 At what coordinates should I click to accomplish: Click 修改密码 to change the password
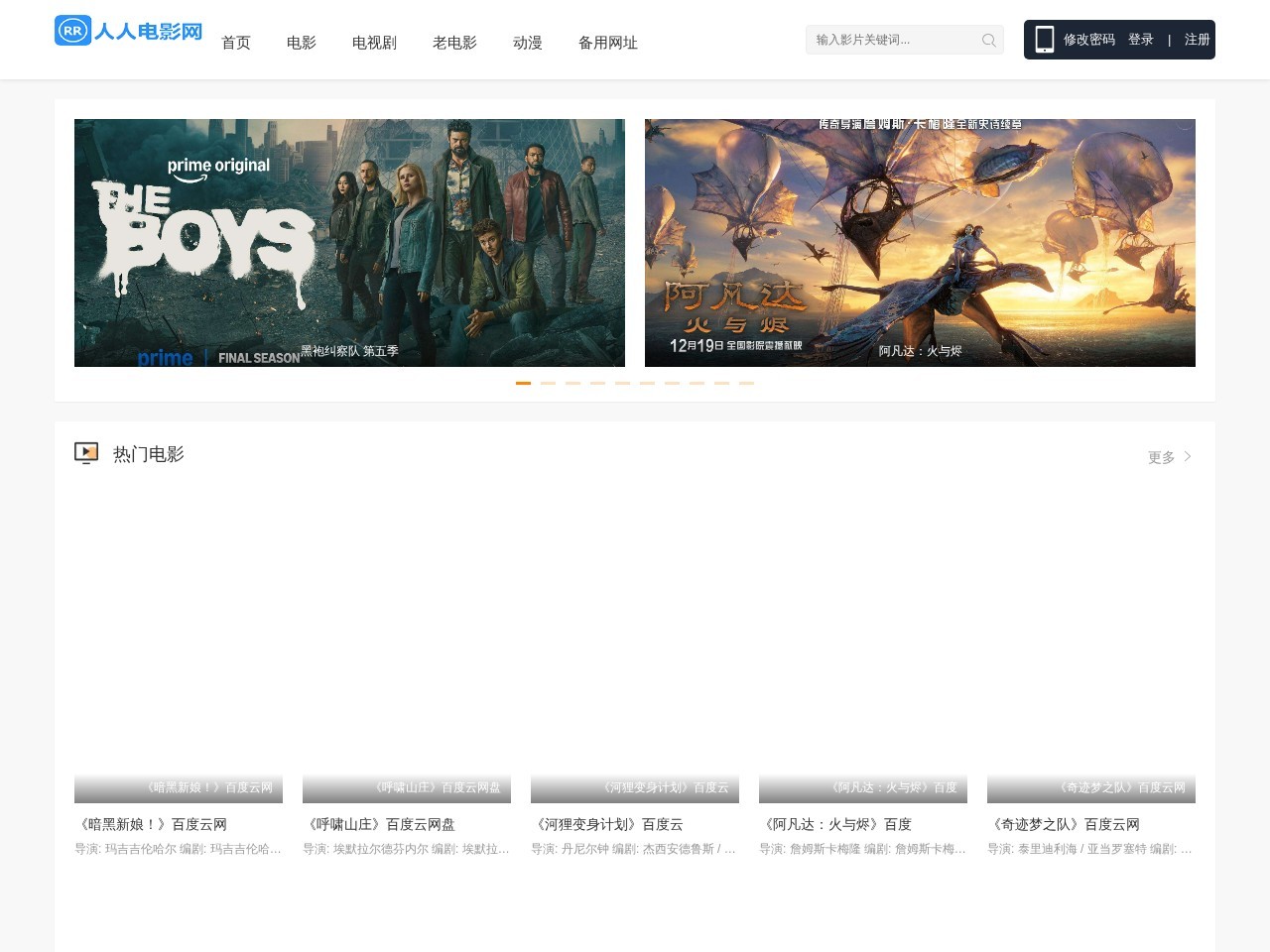pyautogui.click(x=1088, y=40)
